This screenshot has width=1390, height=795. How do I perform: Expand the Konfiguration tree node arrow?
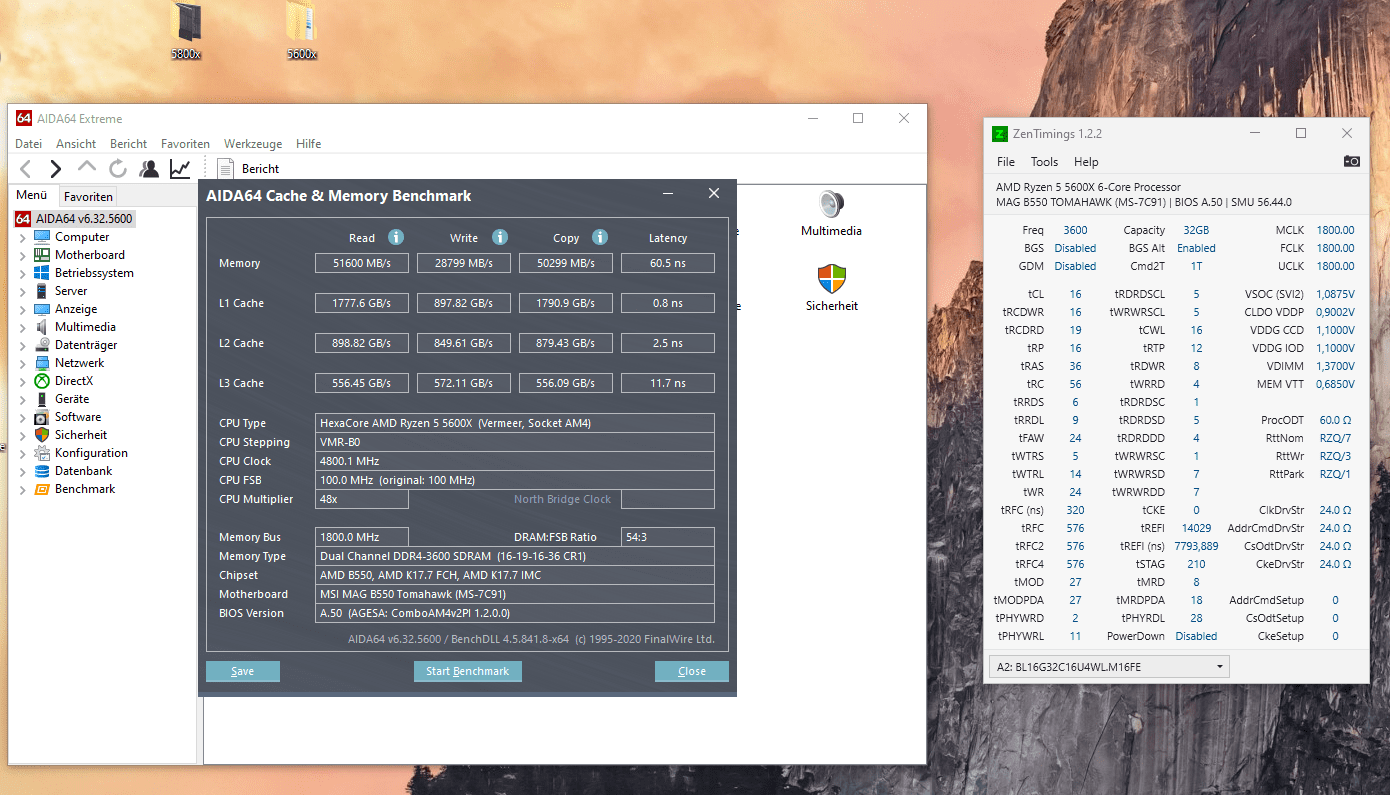23,453
